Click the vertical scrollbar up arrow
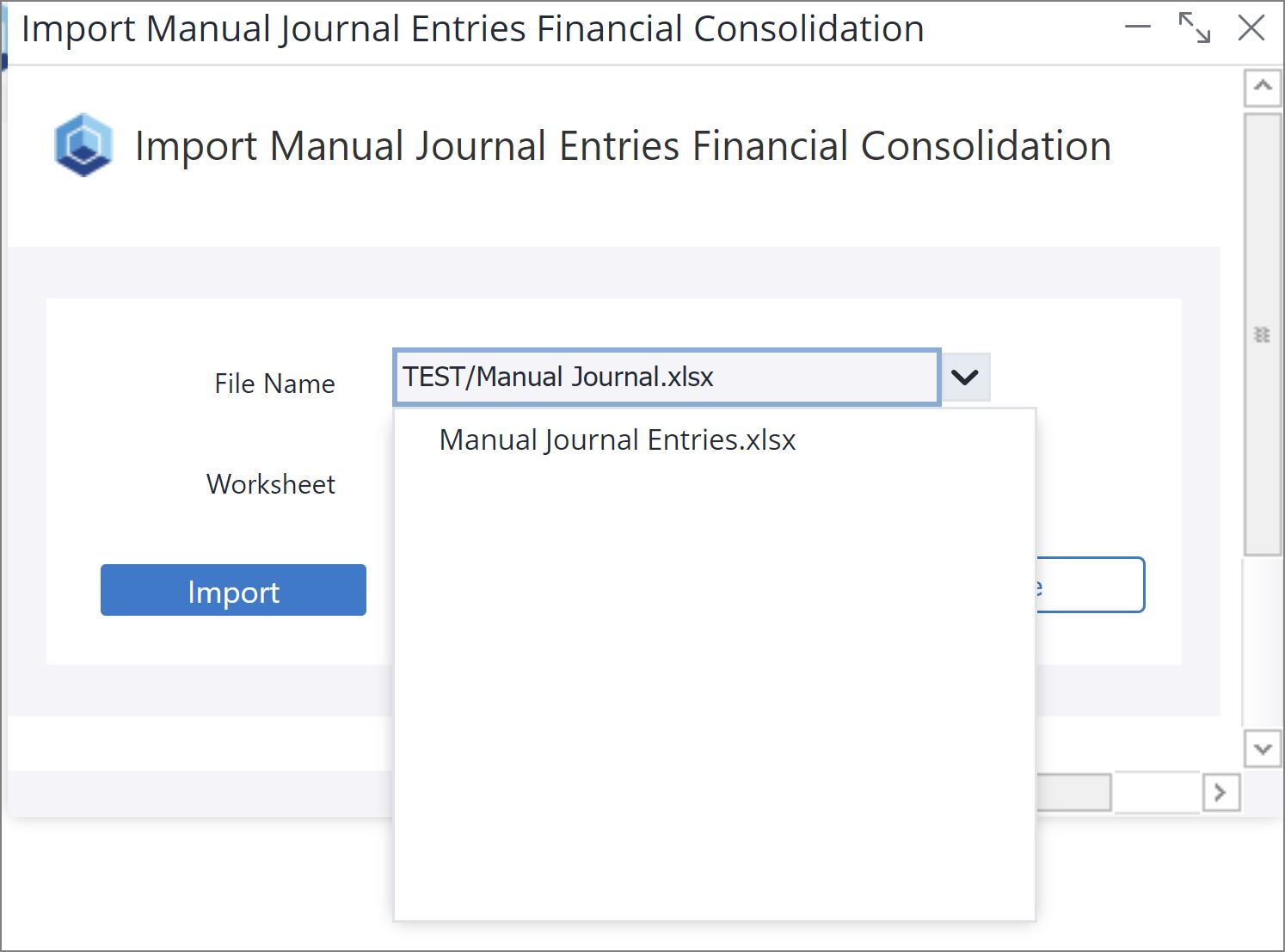 coord(1263,86)
